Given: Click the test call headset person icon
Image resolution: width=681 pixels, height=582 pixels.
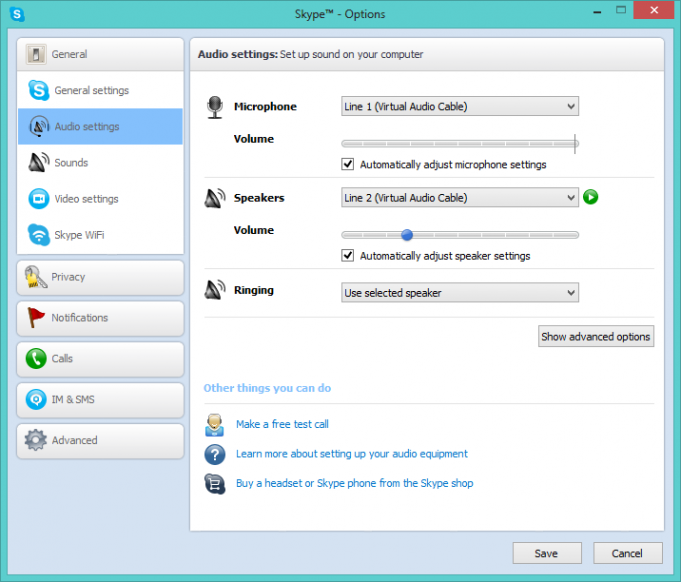Looking at the screenshot, I should tap(215, 425).
